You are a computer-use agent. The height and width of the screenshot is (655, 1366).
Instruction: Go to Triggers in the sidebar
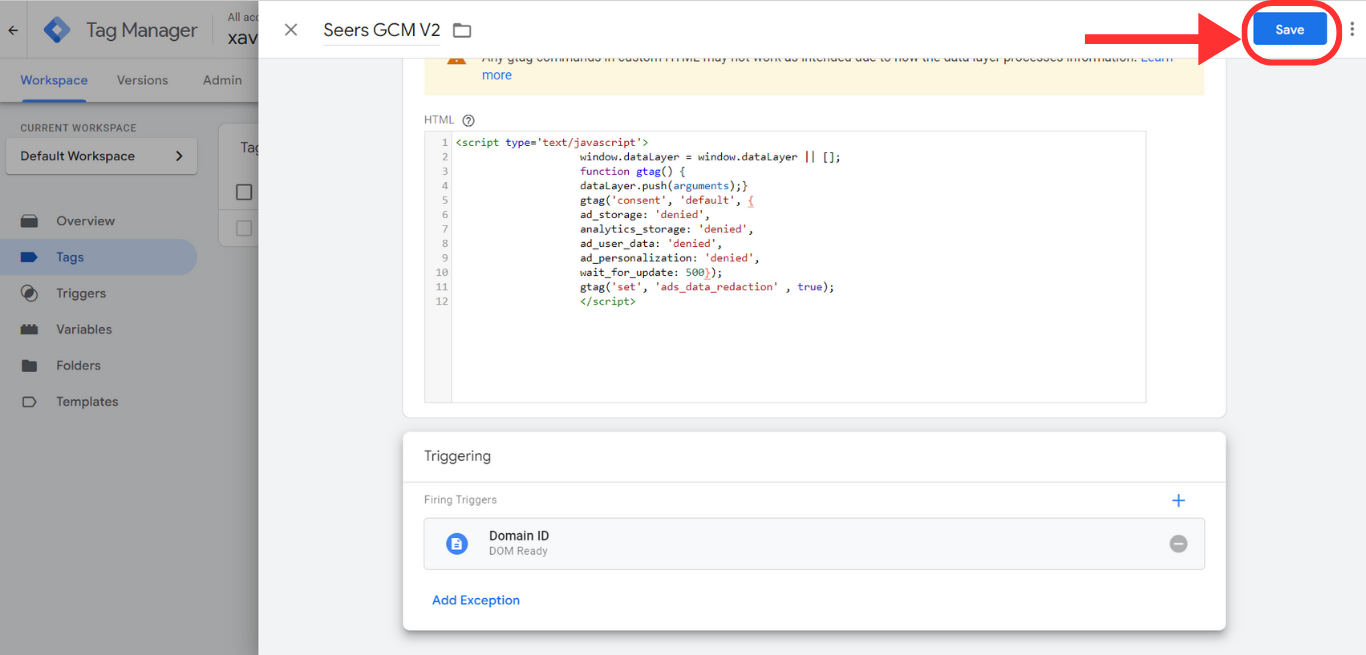point(81,293)
